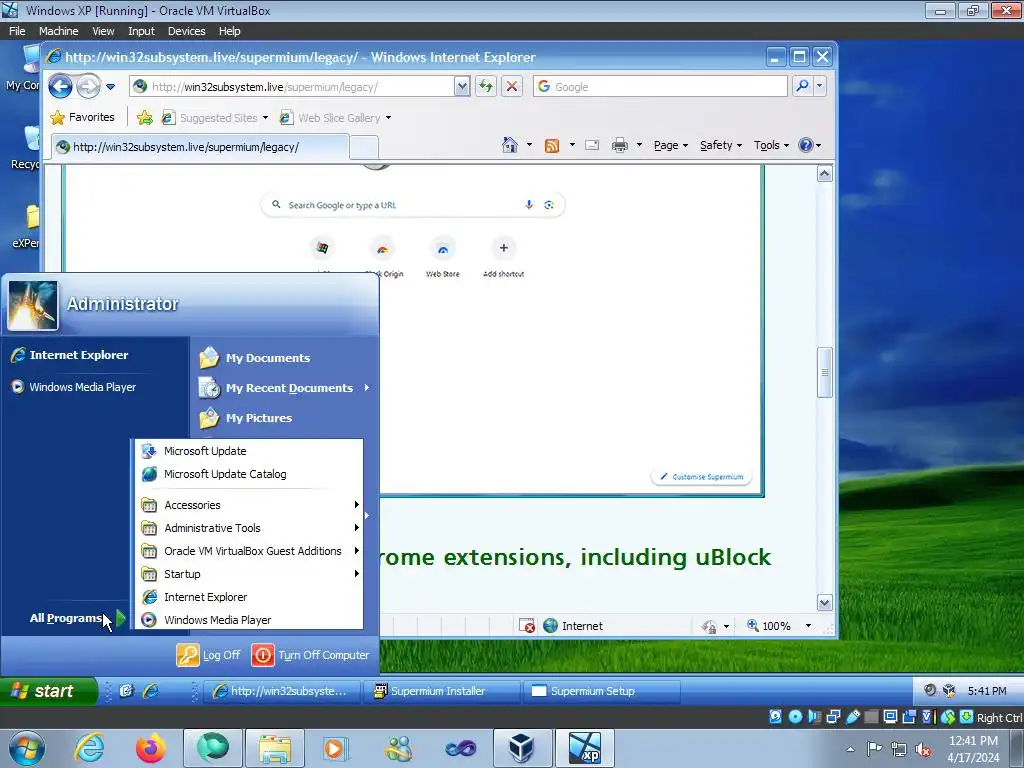
Task: Launch Internet Explorer from All Programs list
Action: tap(249, 596)
